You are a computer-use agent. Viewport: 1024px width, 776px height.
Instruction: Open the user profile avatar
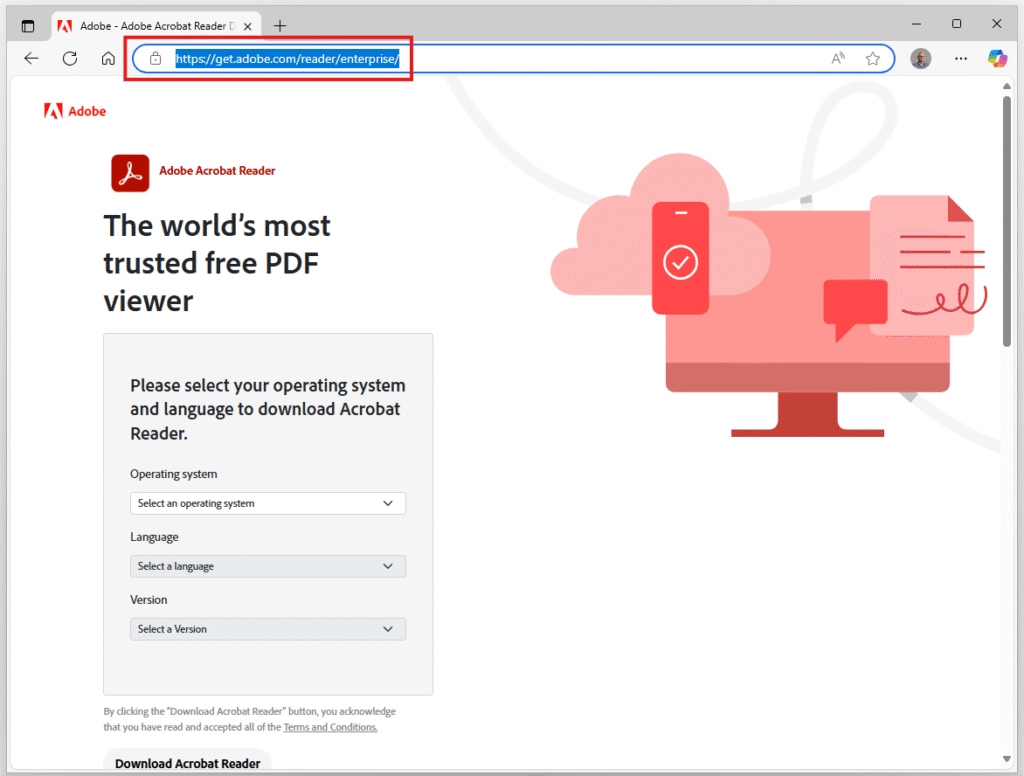point(921,58)
